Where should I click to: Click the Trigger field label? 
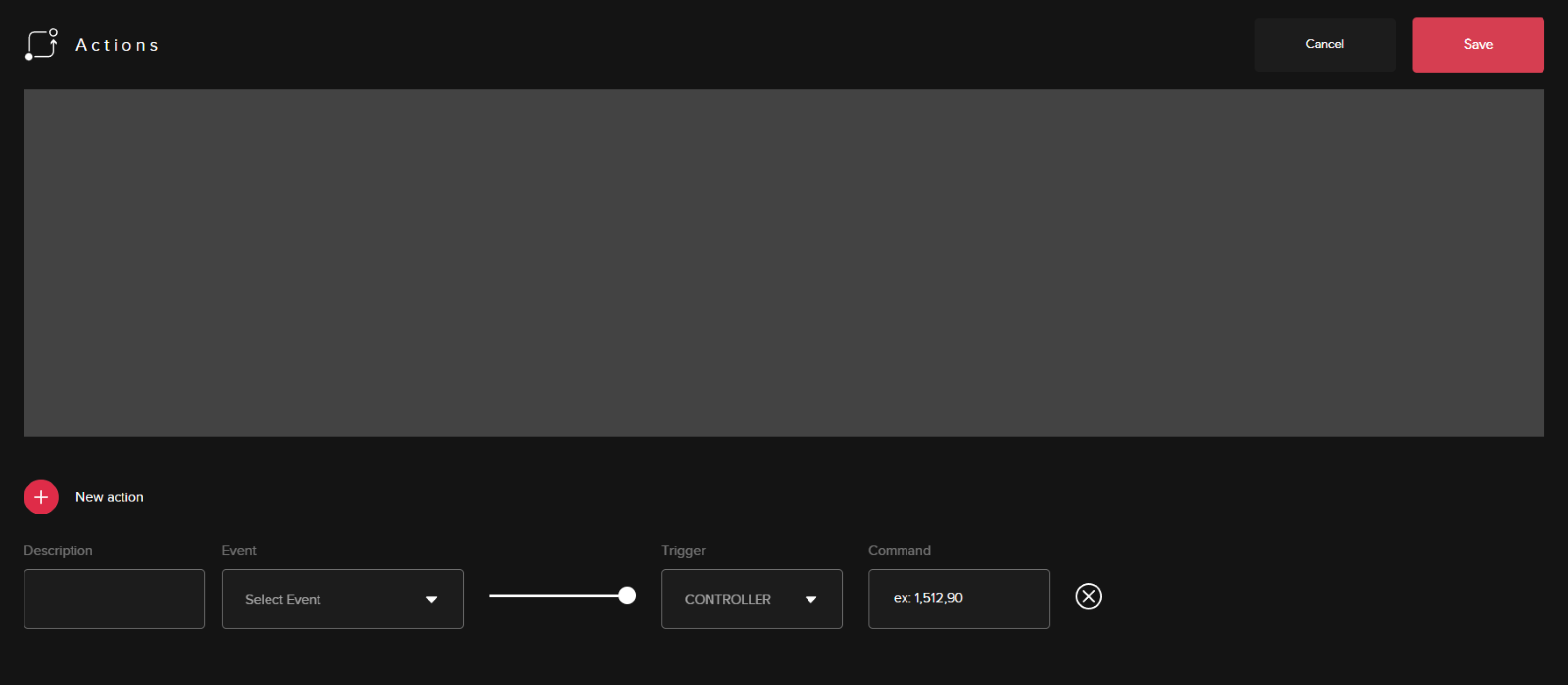coord(683,550)
